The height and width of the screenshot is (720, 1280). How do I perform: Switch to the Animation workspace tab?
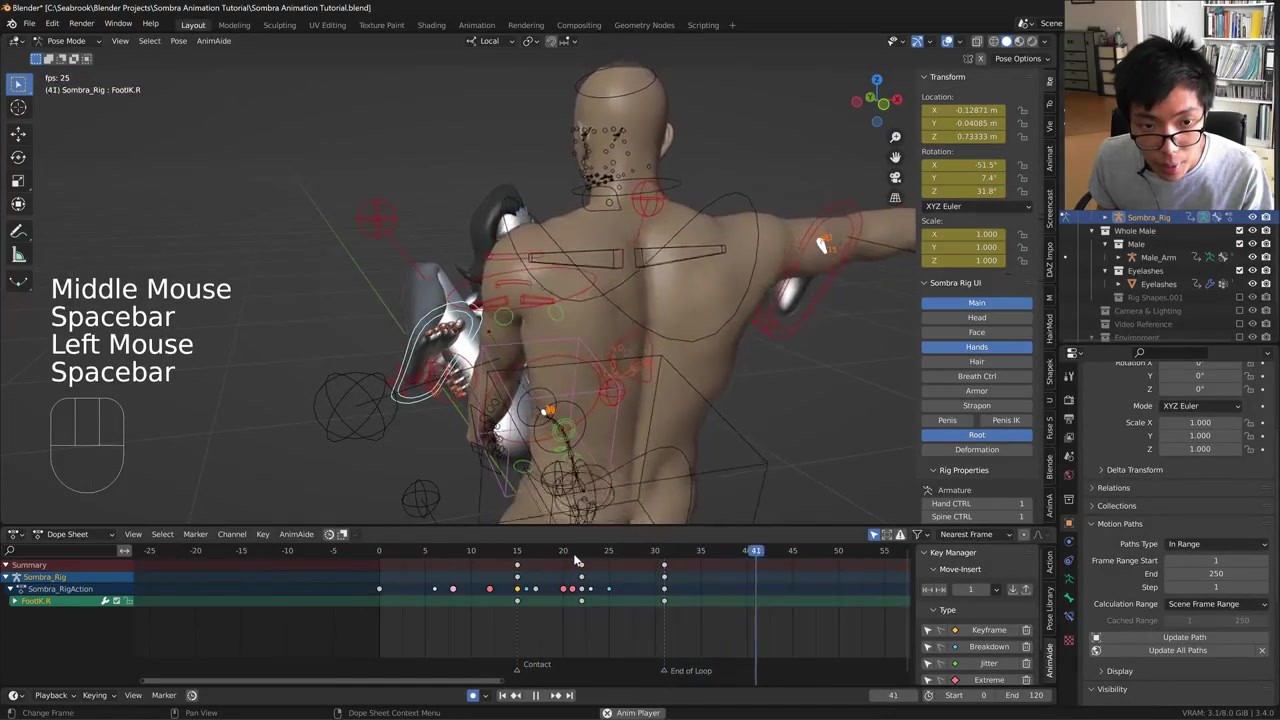pos(476,25)
